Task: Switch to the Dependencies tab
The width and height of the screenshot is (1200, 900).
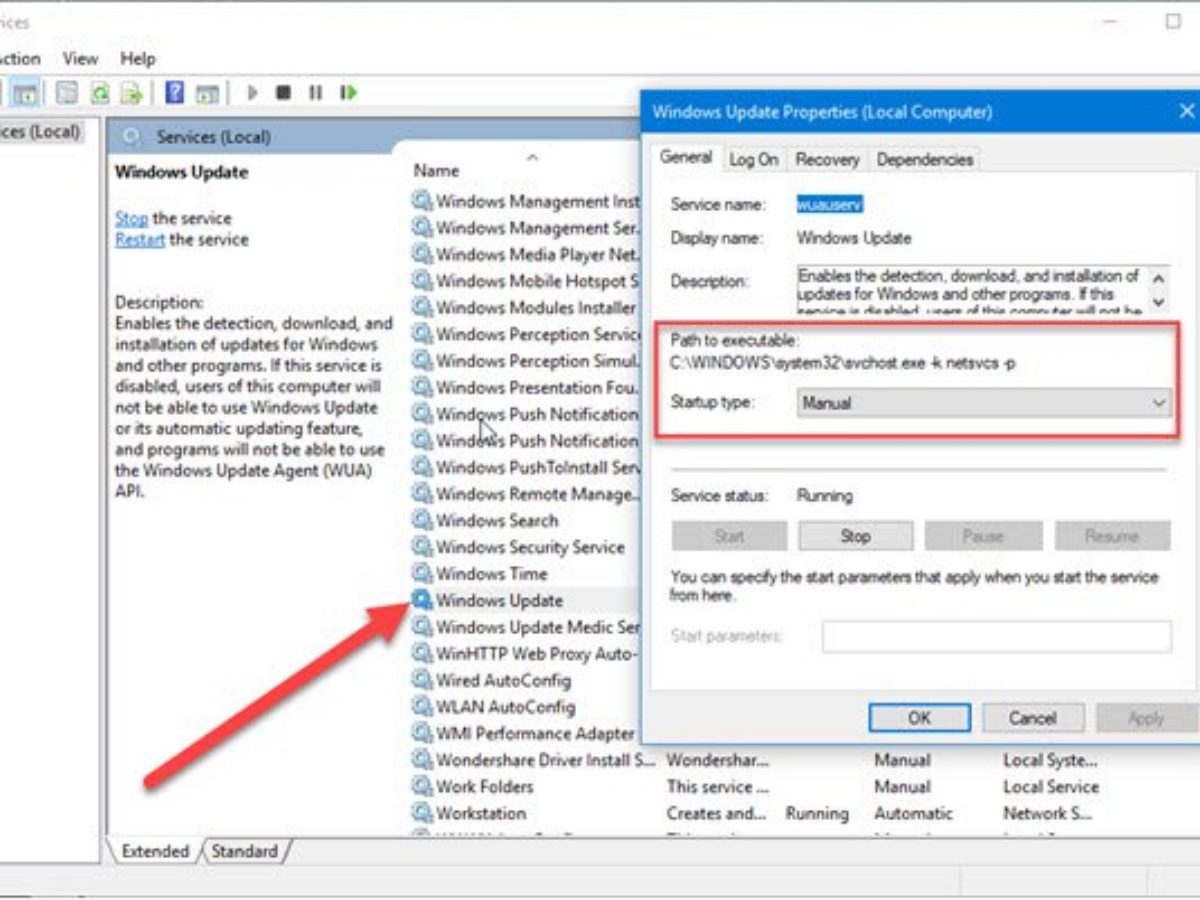Action: tap(924, 159)
